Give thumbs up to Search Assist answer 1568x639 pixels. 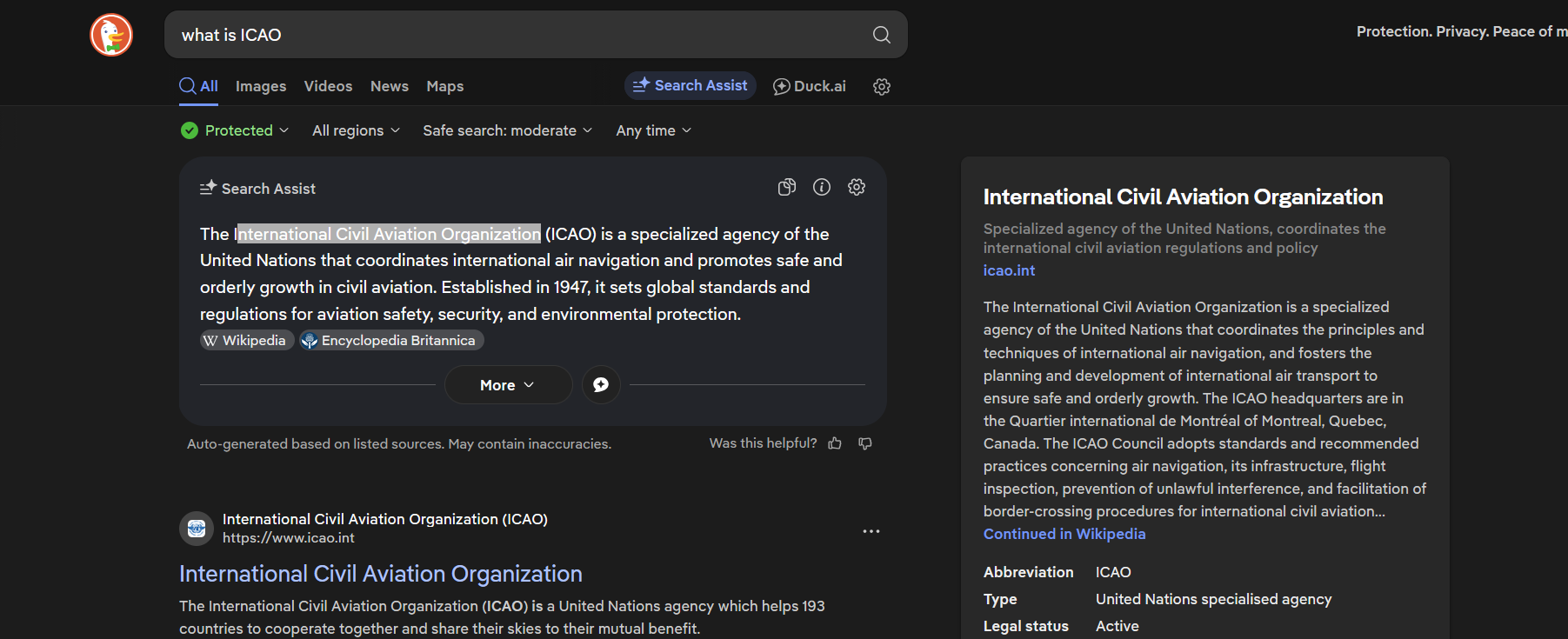pos(835,443)
